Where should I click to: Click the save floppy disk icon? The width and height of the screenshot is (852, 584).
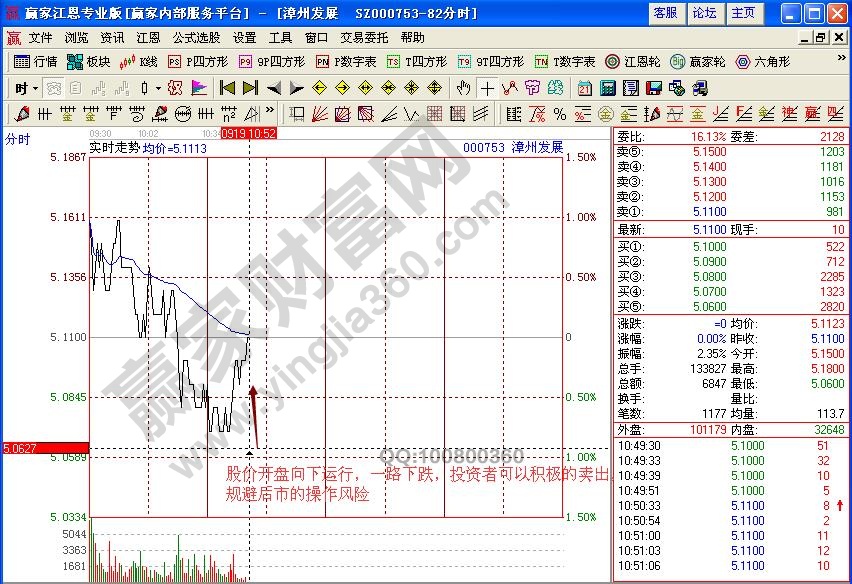pyautogui.click(x=653, y=88)
